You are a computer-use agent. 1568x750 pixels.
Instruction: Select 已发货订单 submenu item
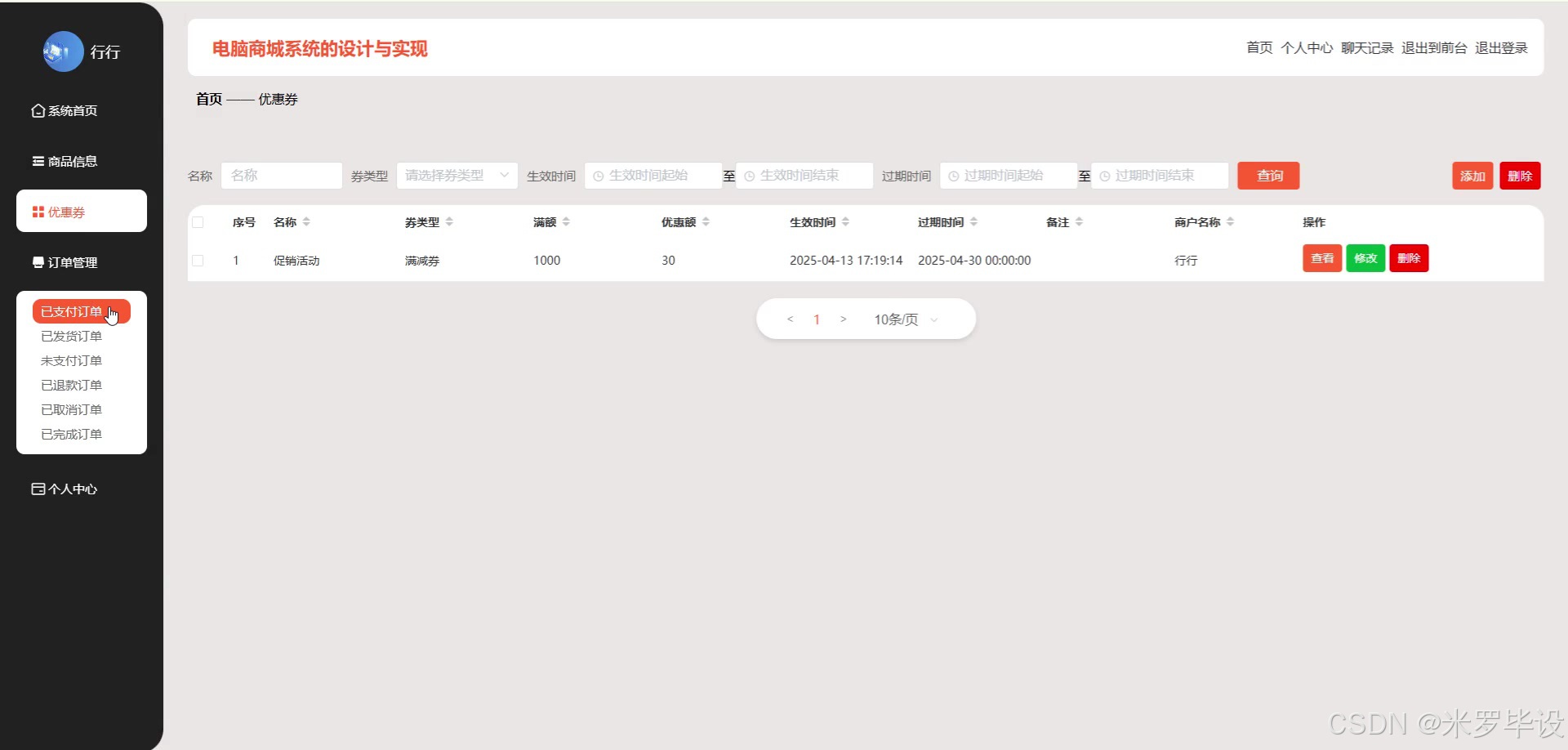(x=72, y=336)
